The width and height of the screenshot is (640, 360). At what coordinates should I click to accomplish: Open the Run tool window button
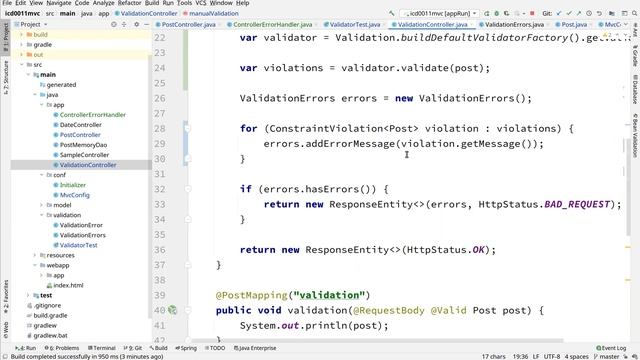(25, 348)
